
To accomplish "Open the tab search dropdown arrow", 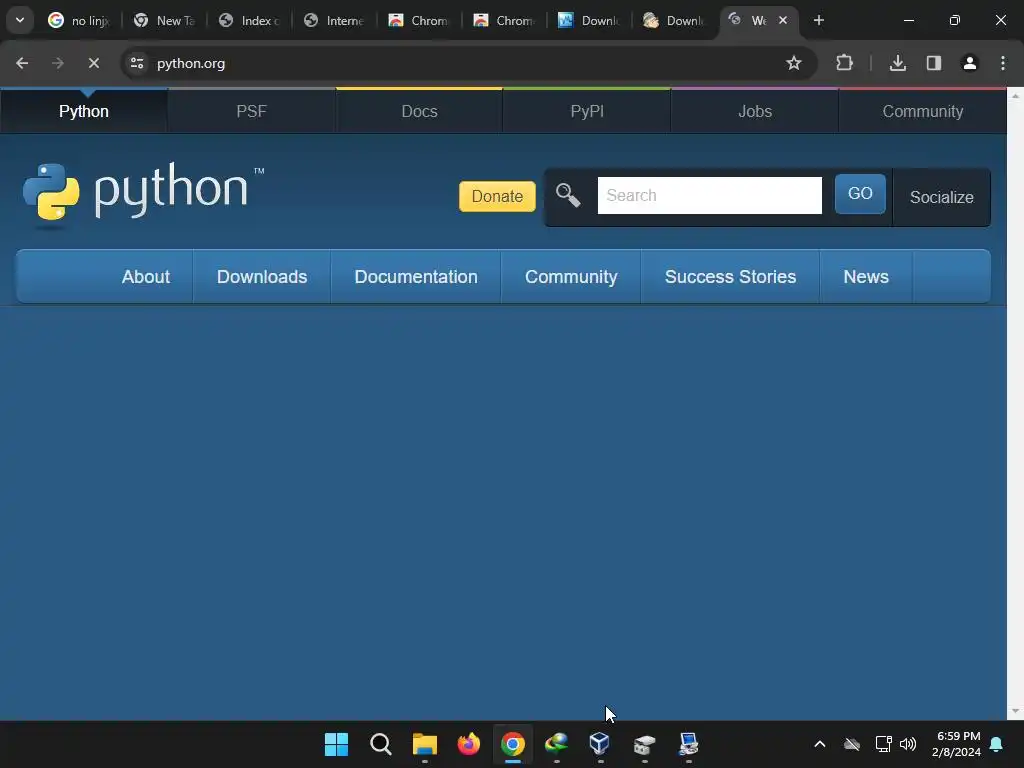I will pyautogui.click(x=20, y=20).
